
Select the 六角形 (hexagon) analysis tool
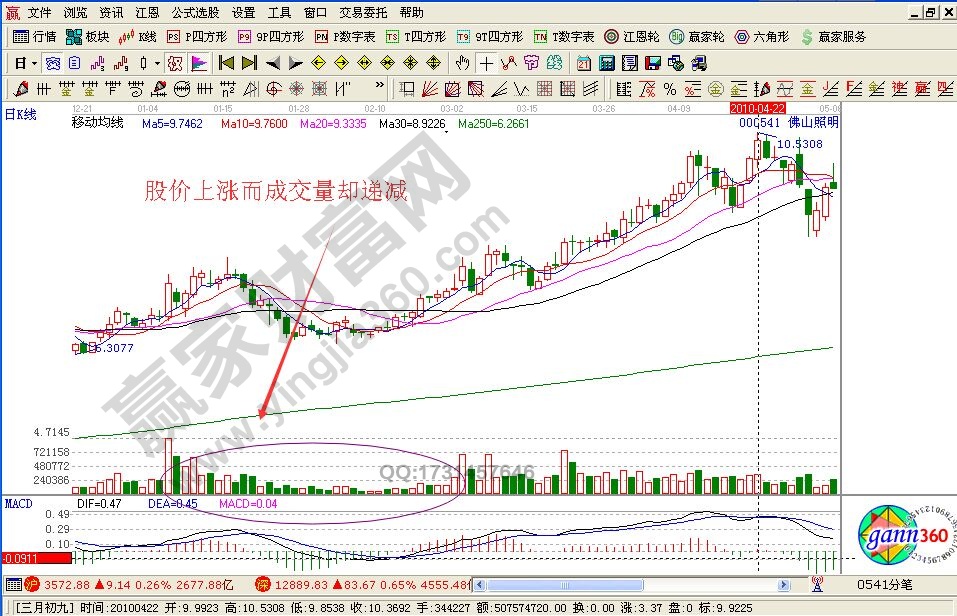[x=760, y=37]
